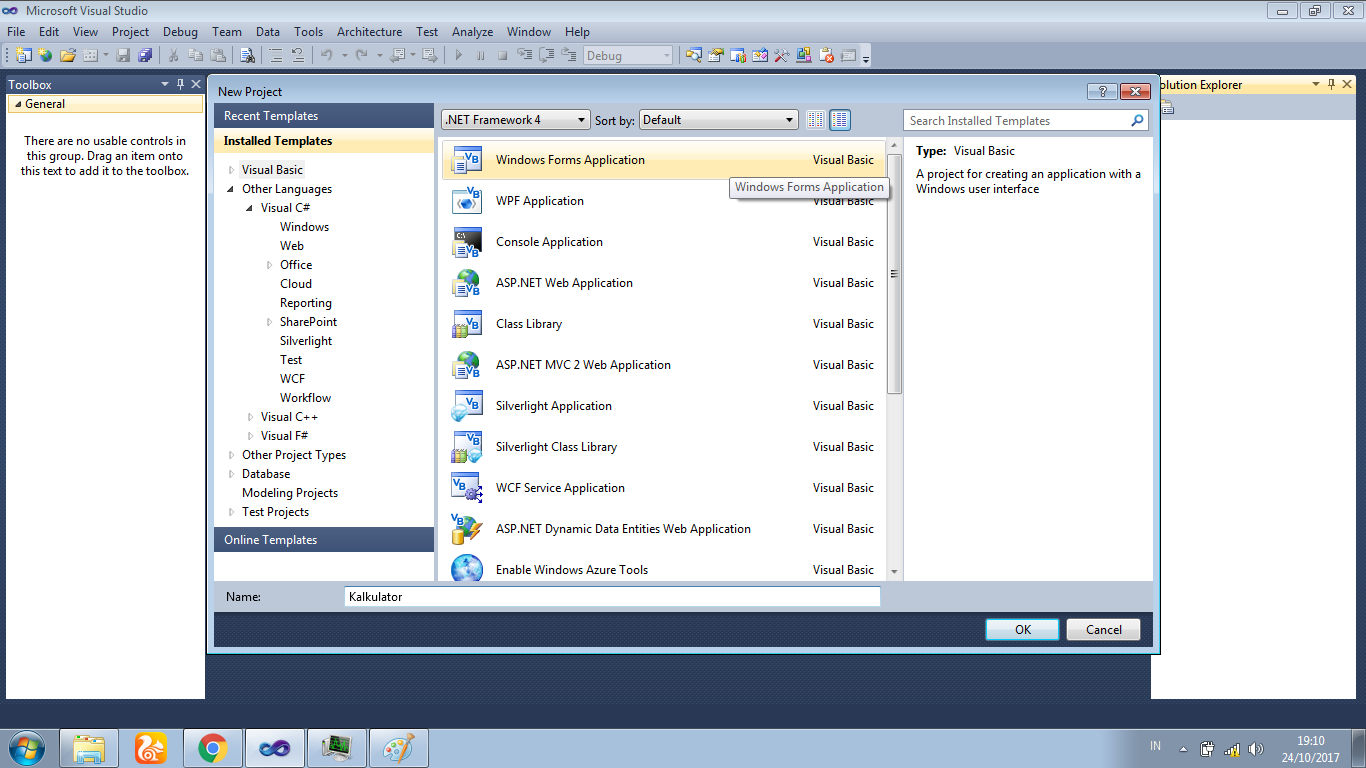Select the Console Application template
1366x768 pixels.
(x=664, y=242)
